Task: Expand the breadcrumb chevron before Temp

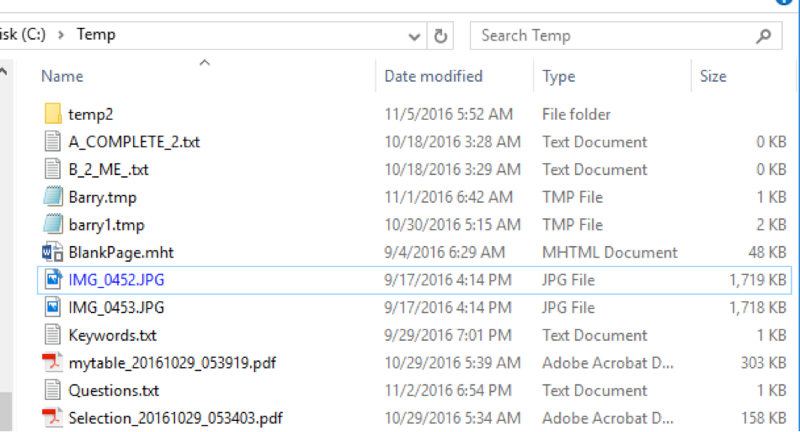Action: (x=61, y=35)
